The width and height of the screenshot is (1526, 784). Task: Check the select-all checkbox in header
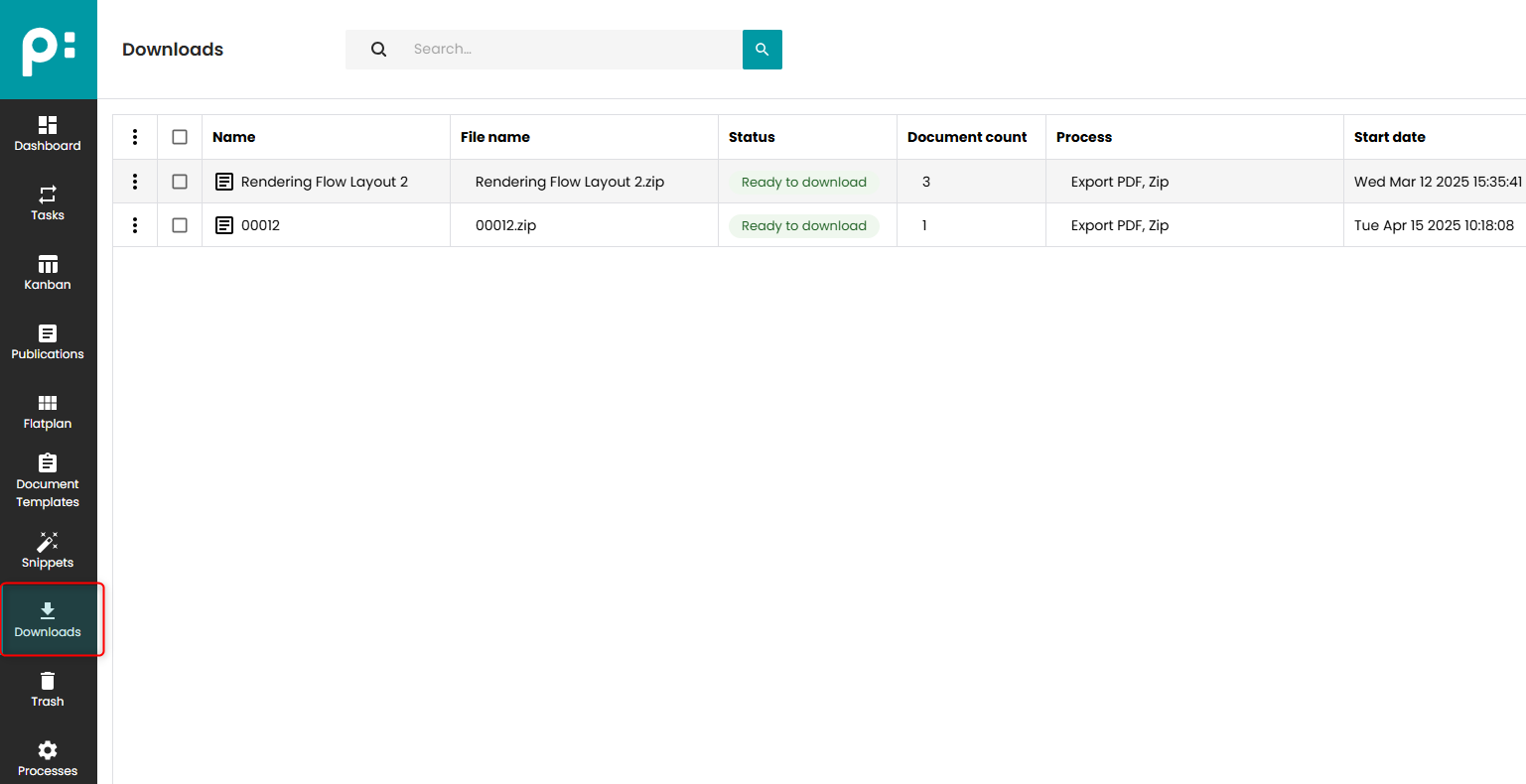pyautogui.click(x=180, y=136)
